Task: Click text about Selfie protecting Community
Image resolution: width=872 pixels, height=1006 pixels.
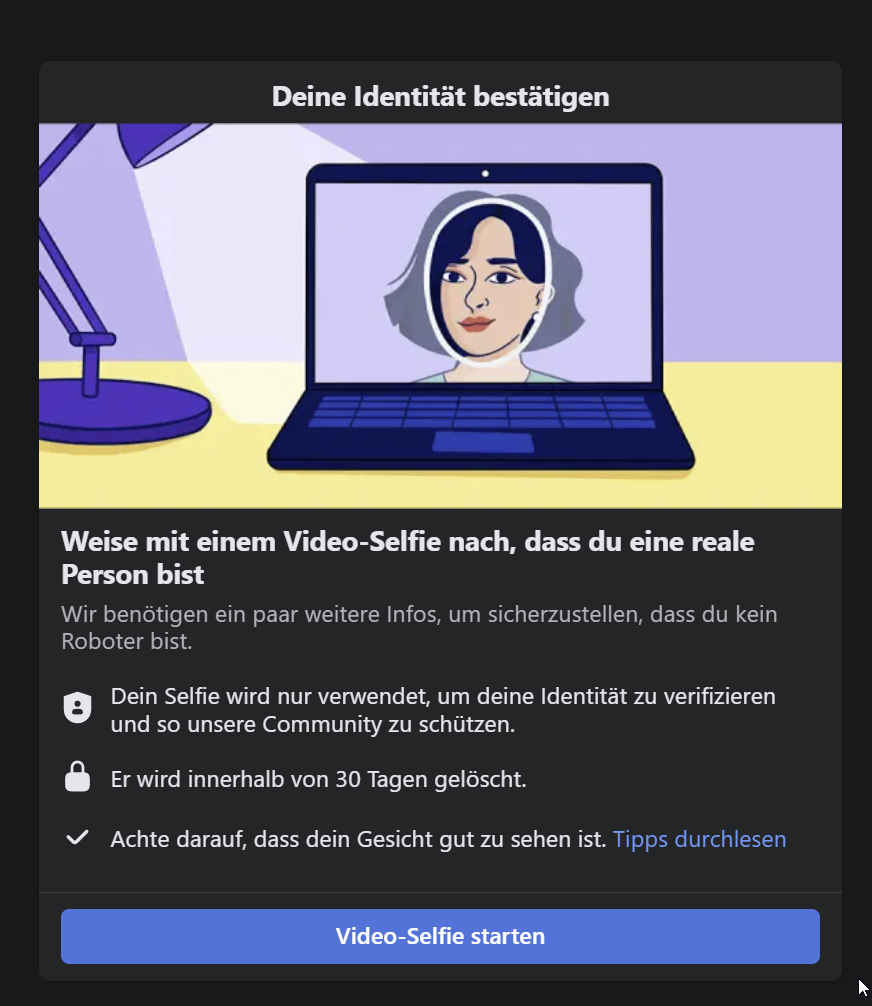Action: (x=443, y=710)
